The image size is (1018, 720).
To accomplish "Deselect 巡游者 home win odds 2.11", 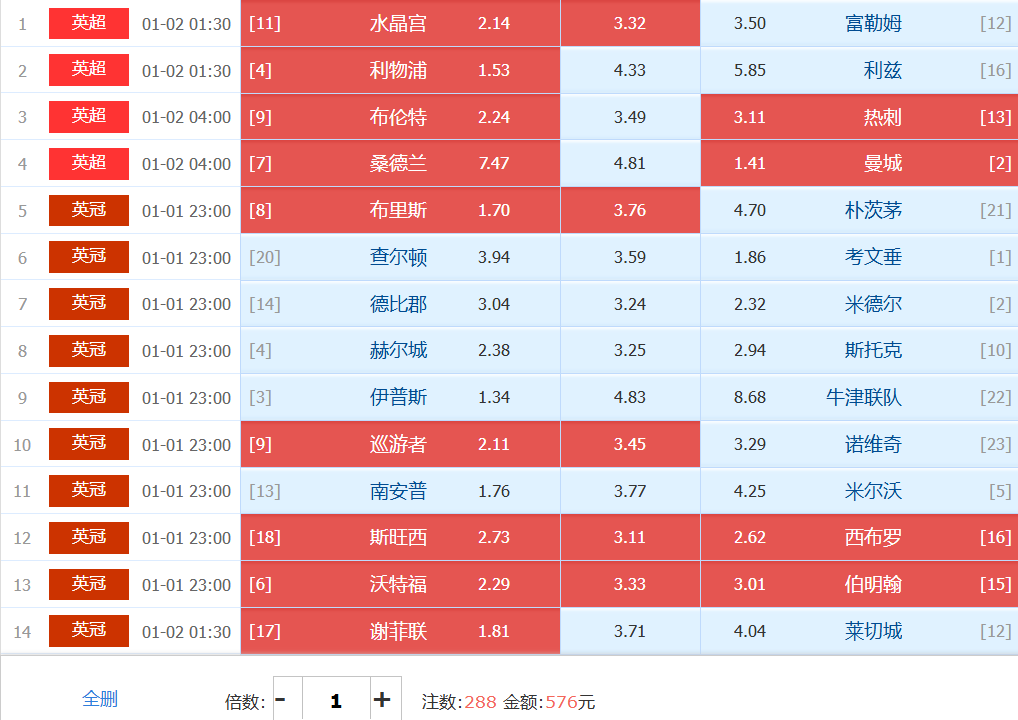I will (x=400, y=445).
